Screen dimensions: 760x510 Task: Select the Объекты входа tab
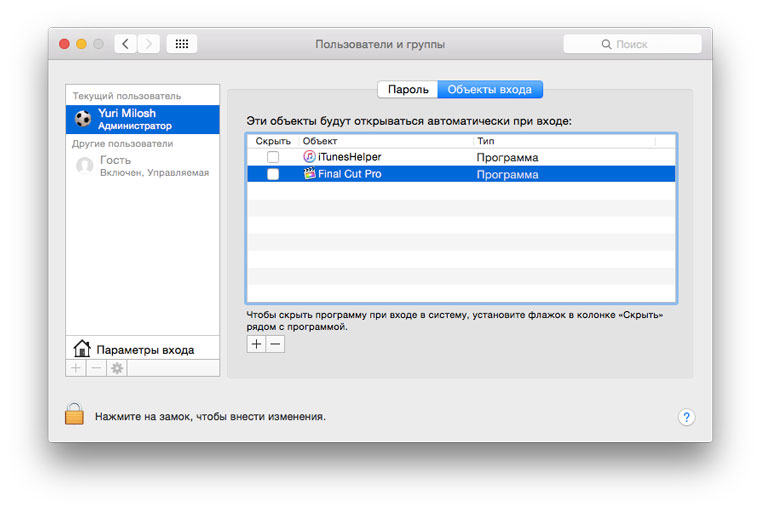coord(489,89)
